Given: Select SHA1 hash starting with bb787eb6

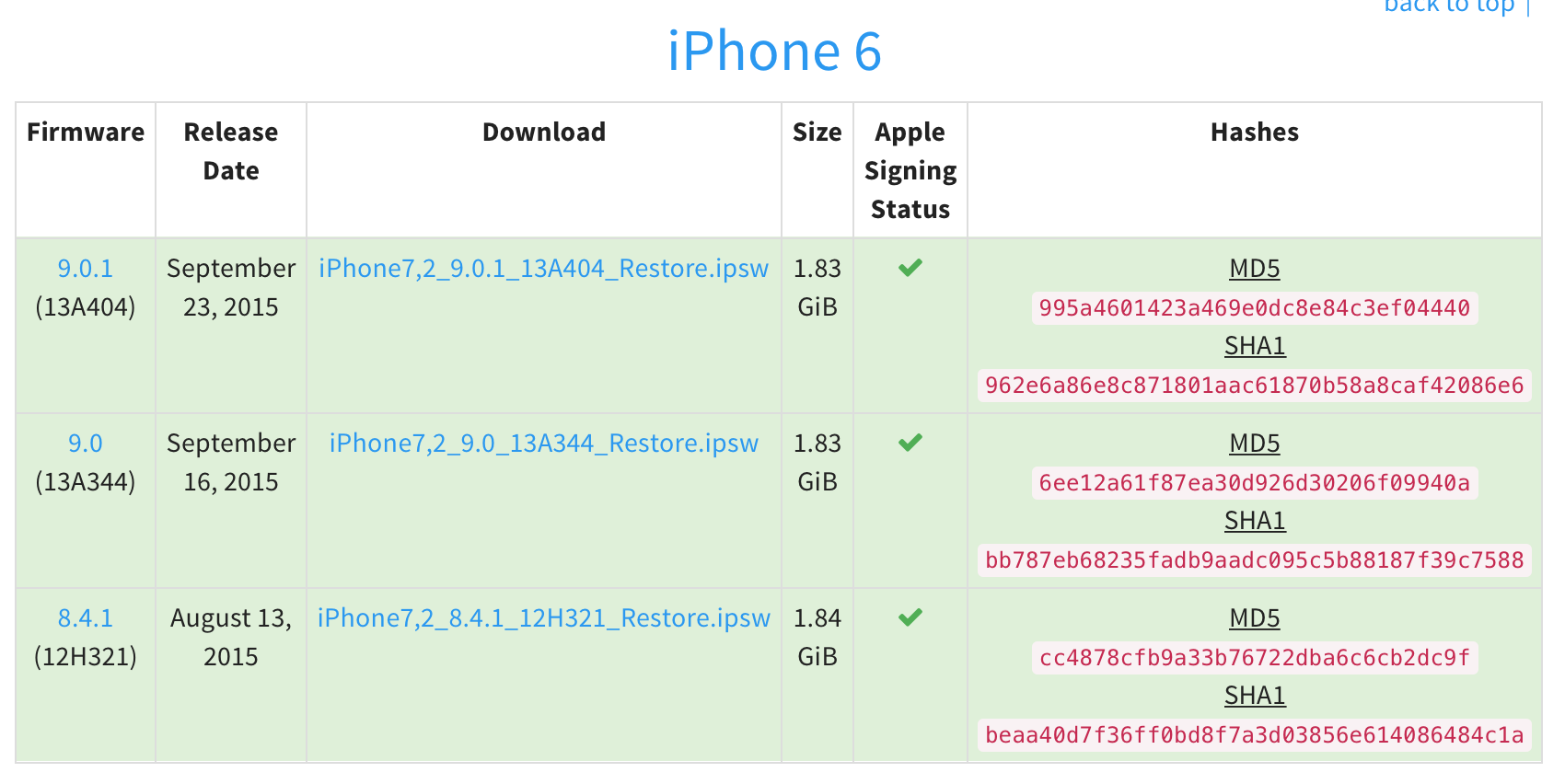Looking at the screenshot, I should (x=1255, y=560).
